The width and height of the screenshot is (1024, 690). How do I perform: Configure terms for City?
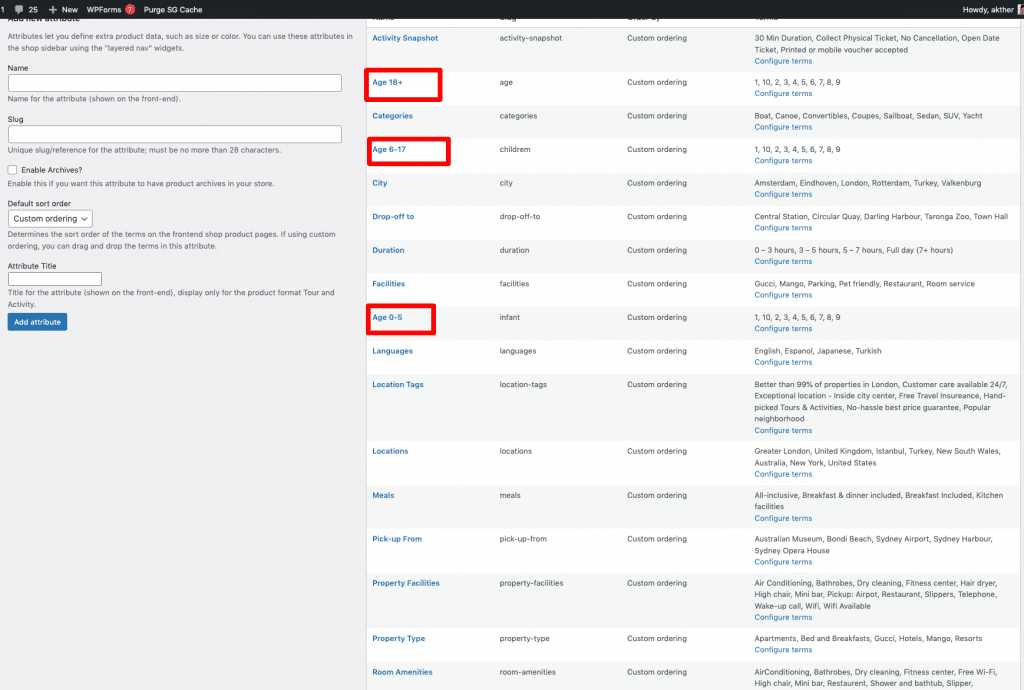tap(783, 195)
